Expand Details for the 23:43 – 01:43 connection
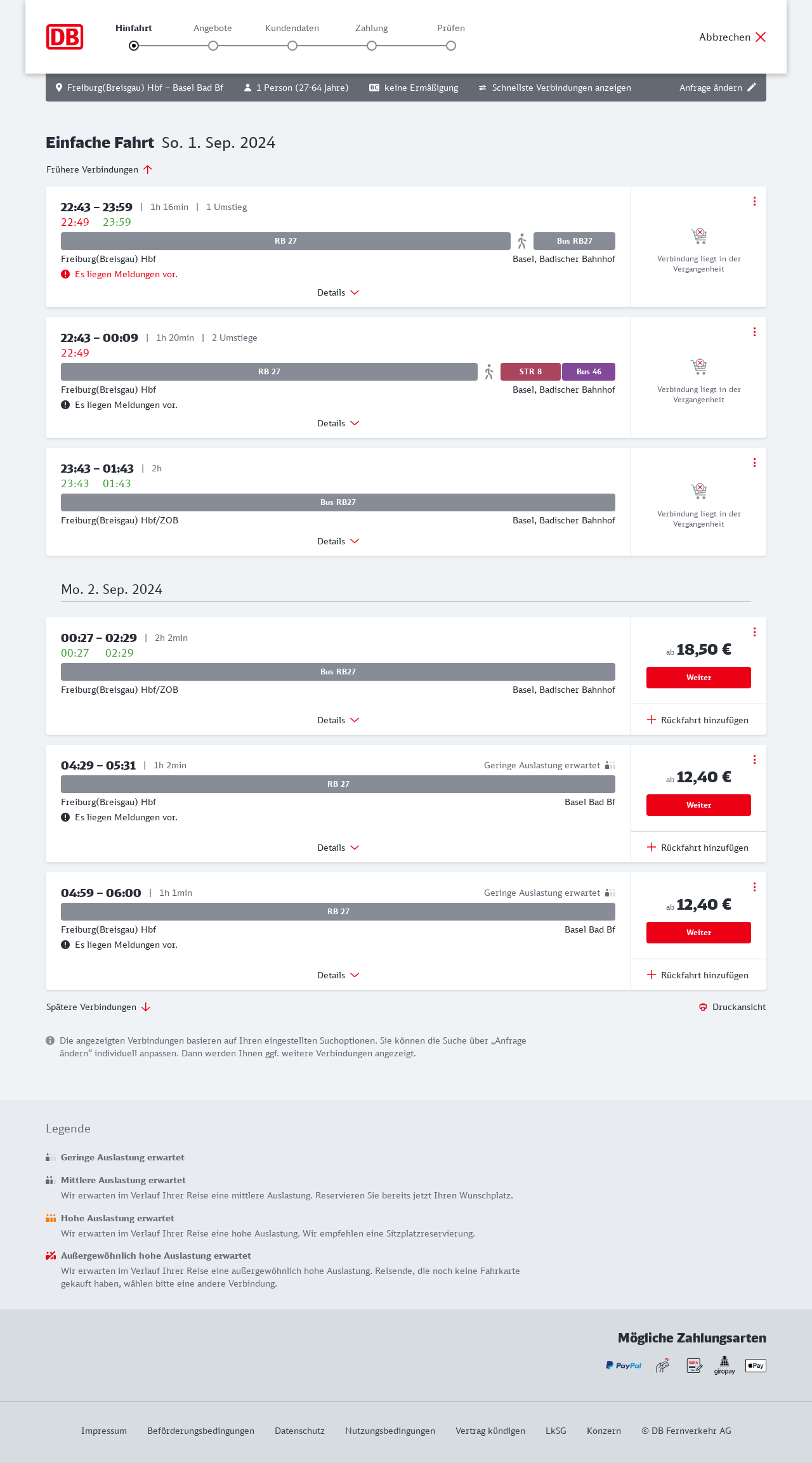Screen dimensions: 812x1463 [338, 541]
